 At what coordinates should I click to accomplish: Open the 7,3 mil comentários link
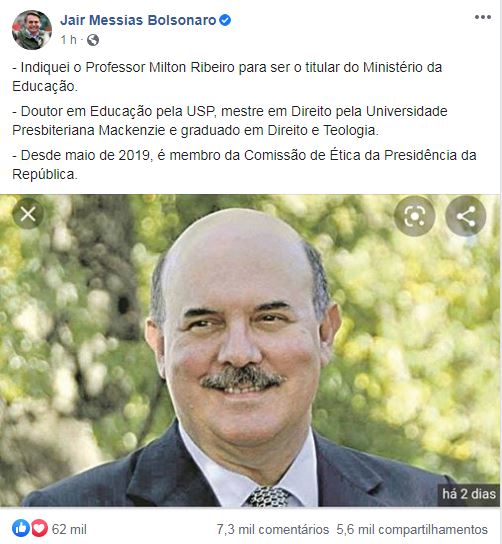(x=273, y=529)
